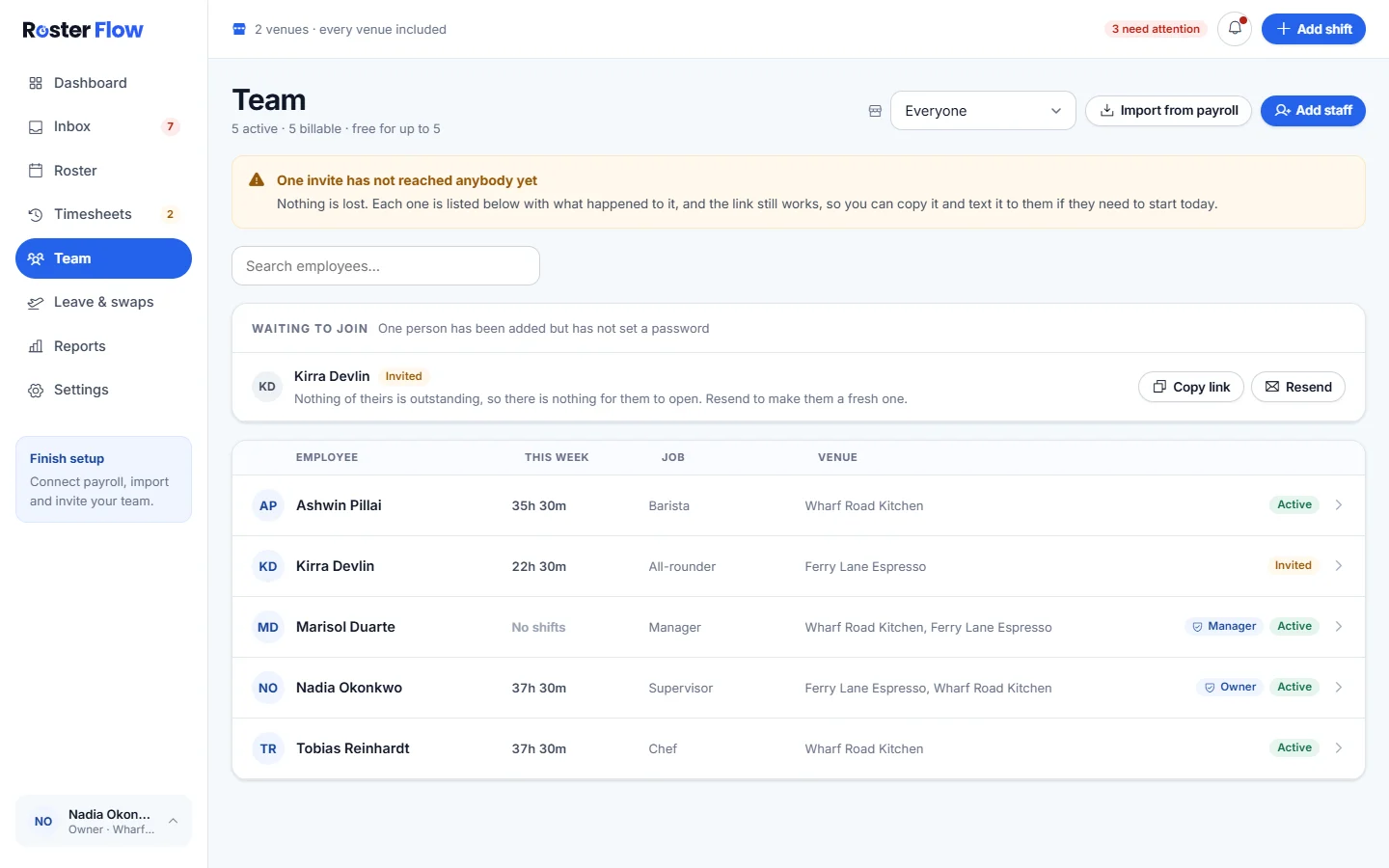1389x868 pixels.
Task: Open Timesheets in the sidebar
Action: click(103, 214)
